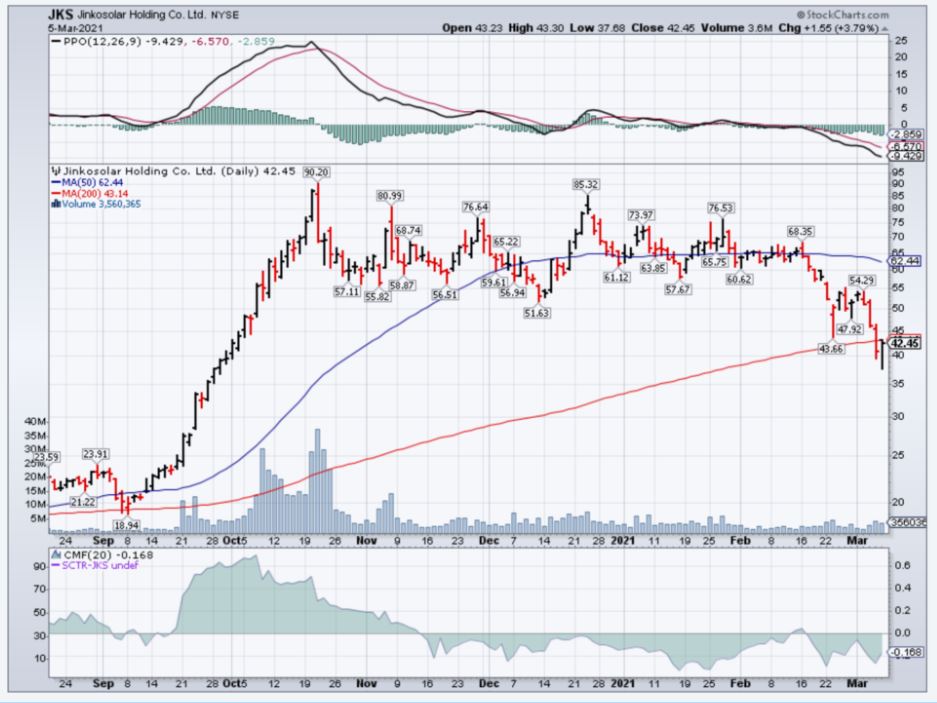Click the 65.75 price label

[x=715, y=261]
